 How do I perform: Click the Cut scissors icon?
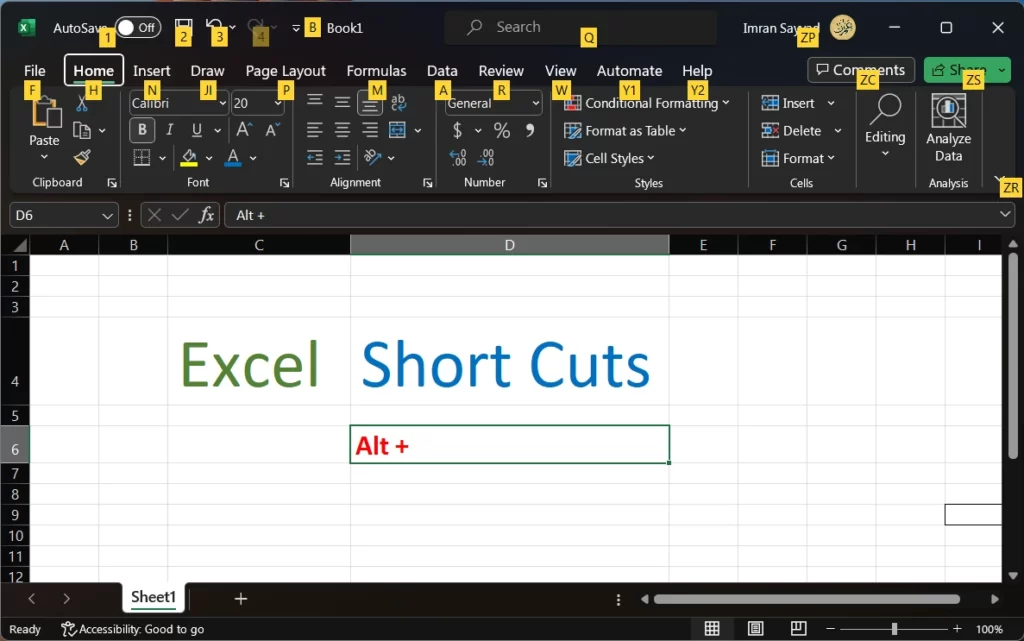click(82, 103)
